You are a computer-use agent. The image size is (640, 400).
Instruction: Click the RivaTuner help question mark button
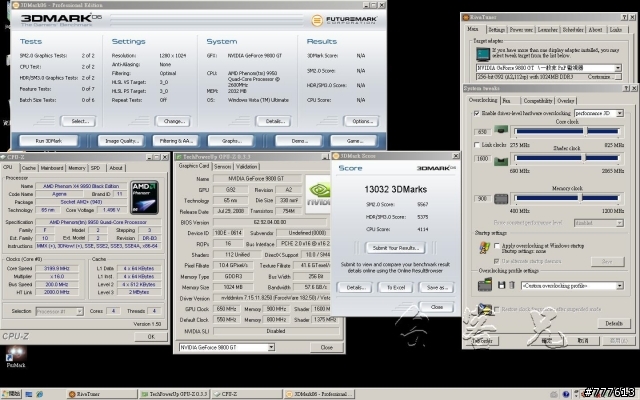click(624, 17)
